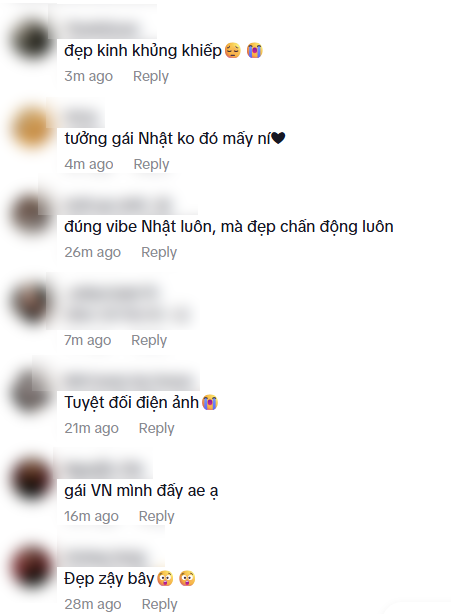451x614 pixels.
Task: Click the blurred username above 'gái VN mình'
Action: (103, 468)
